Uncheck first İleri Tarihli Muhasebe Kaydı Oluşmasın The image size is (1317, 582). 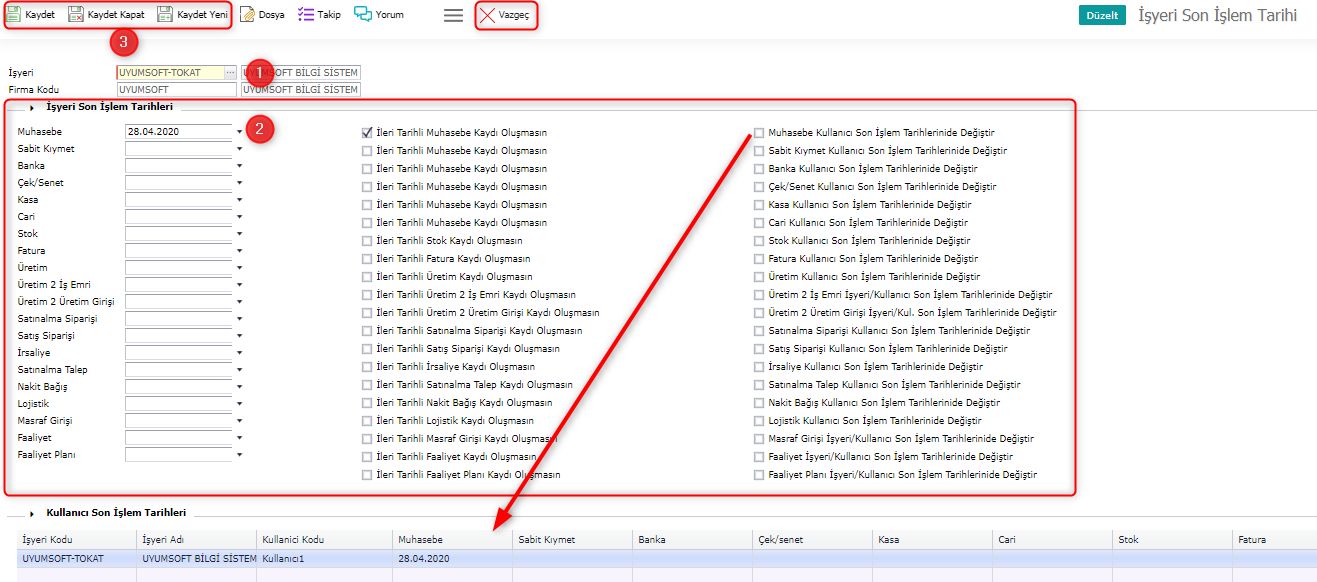tap(367, 133)
